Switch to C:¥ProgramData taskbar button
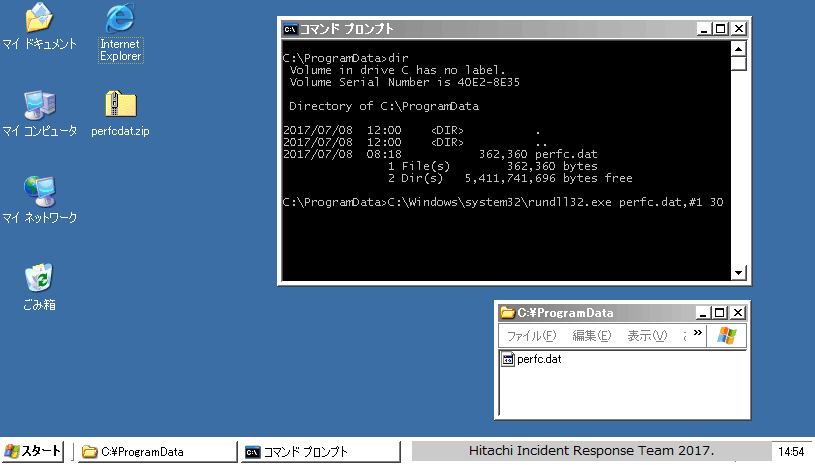This screenshot has height=465, width=815. [x=155, y=452]
